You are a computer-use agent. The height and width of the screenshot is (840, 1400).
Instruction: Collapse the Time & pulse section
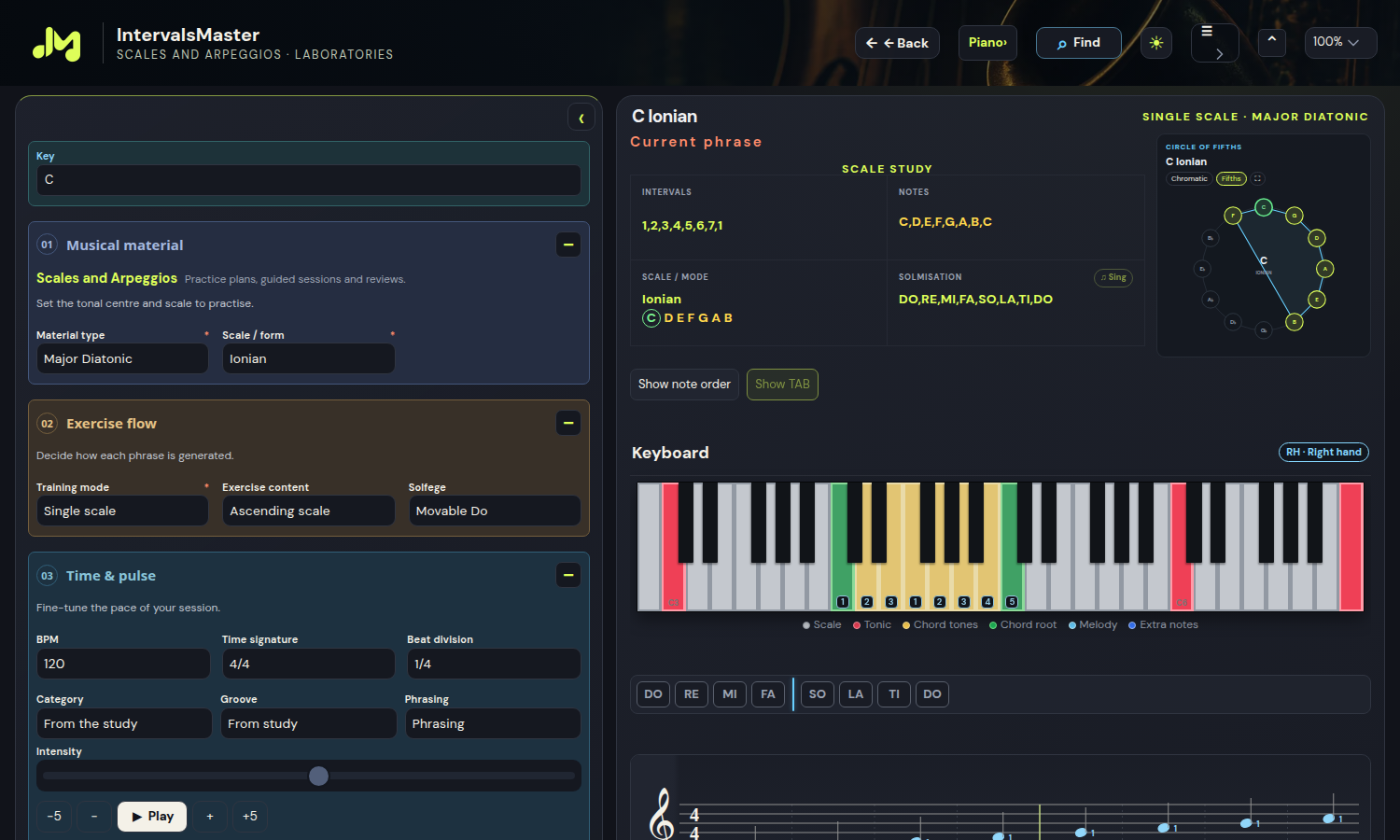[568, 575]
